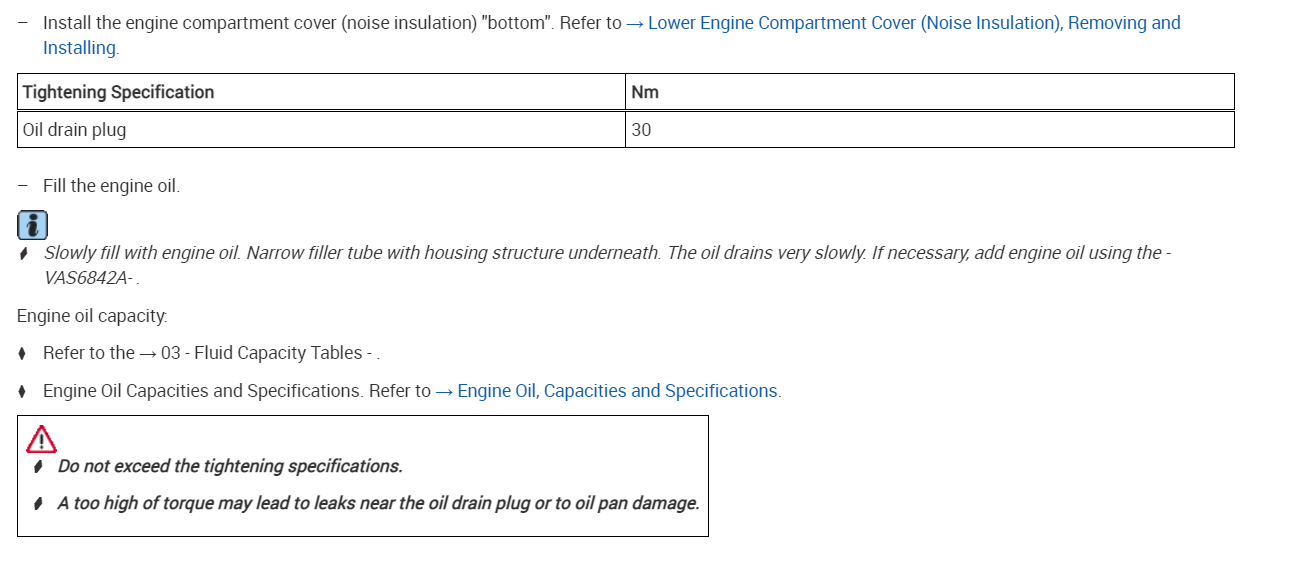Click the blue info note icon

pyautogui.click(x=32, y=225)
